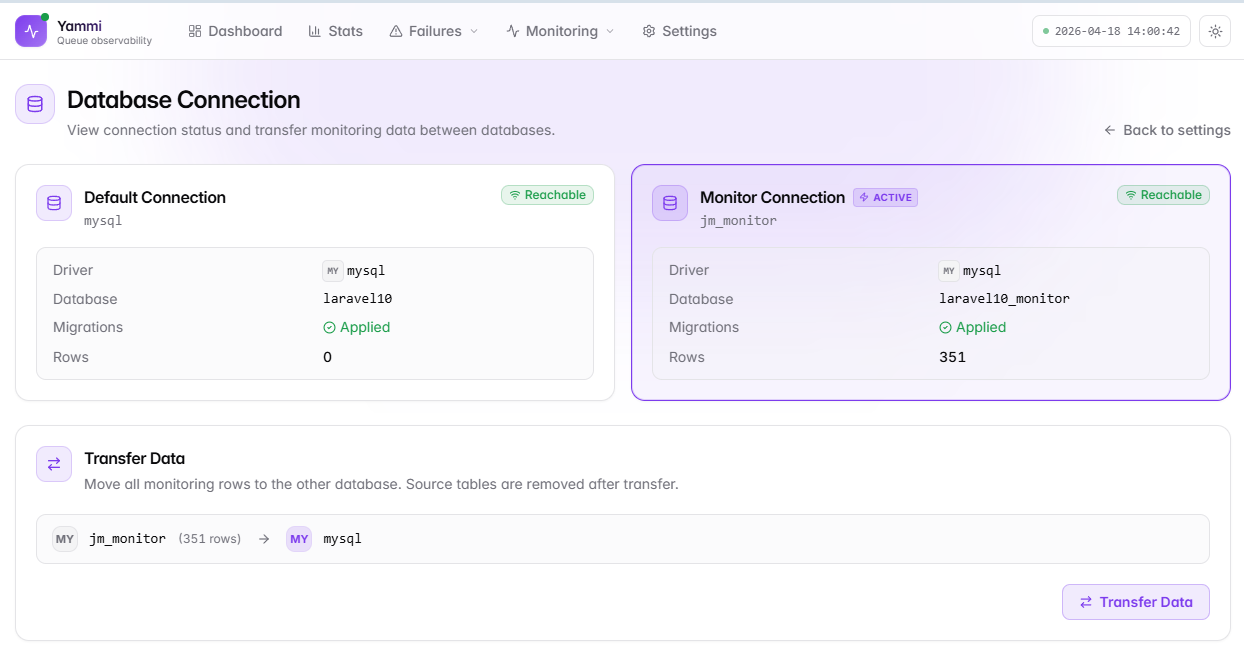Click the Database Connection header database icon

[35, 104]
